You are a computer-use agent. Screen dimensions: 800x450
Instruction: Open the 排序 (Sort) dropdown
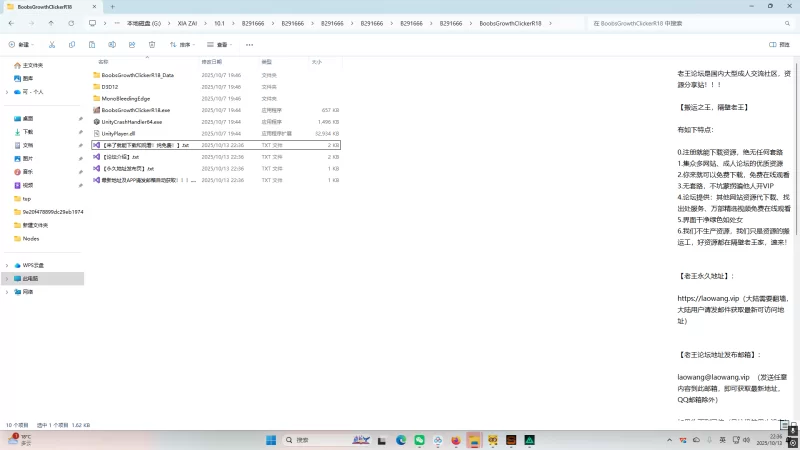[x=182, y=45]
